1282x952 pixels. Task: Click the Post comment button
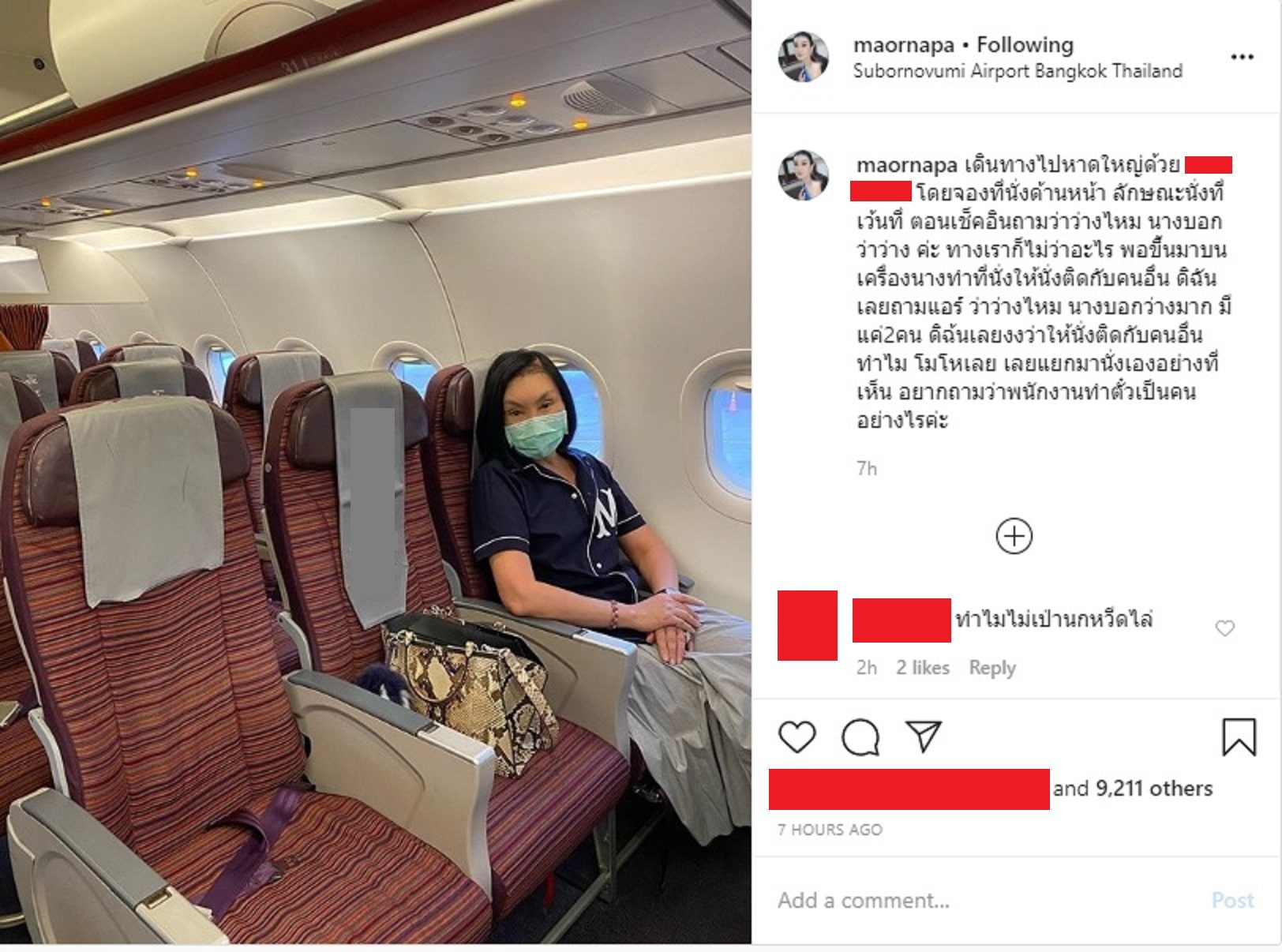pos(1232,901)
